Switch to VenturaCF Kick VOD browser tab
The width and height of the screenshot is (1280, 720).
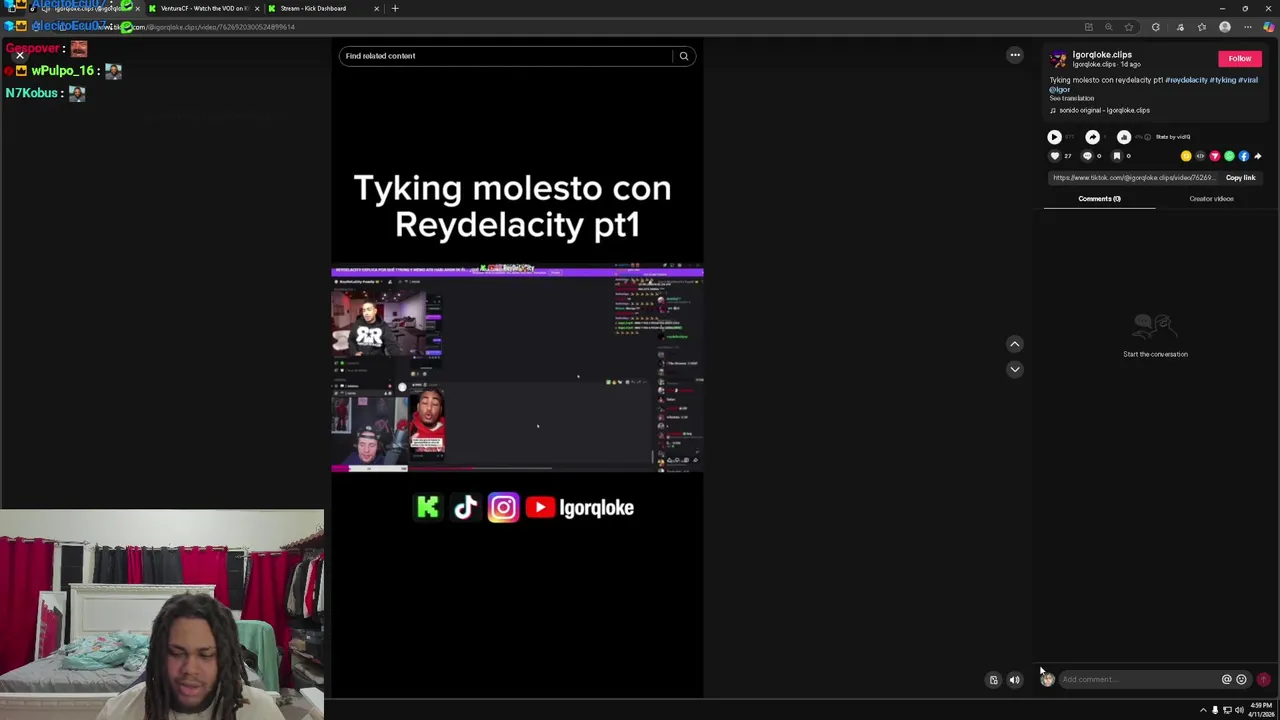coord(204,8)
